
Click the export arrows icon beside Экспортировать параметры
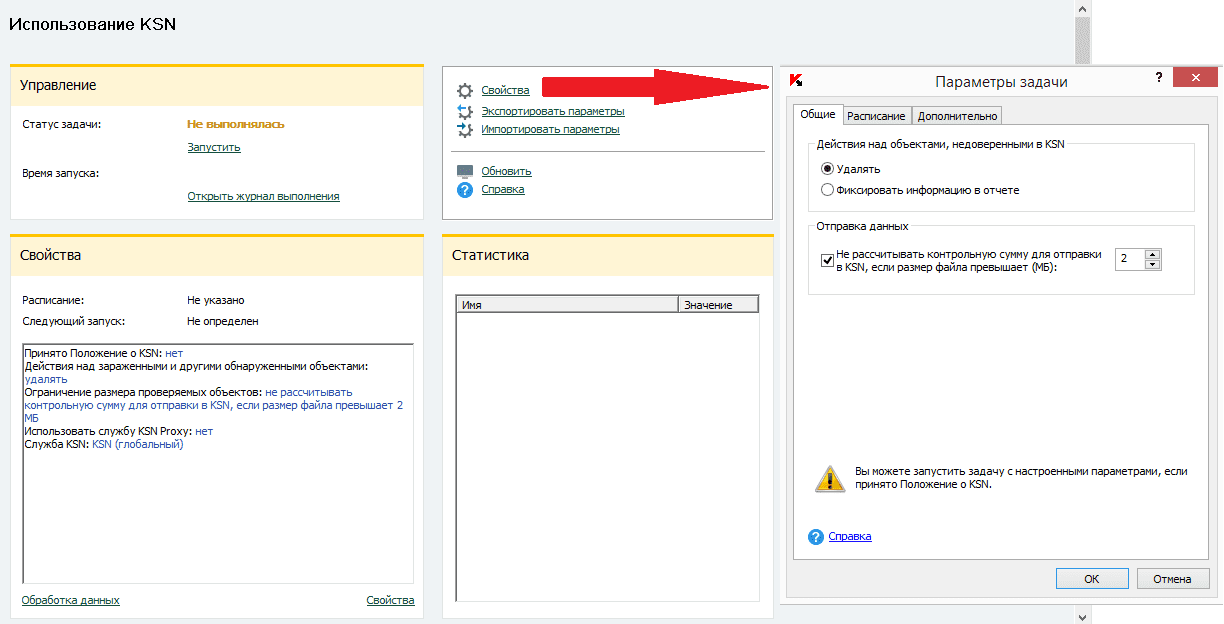464,111
